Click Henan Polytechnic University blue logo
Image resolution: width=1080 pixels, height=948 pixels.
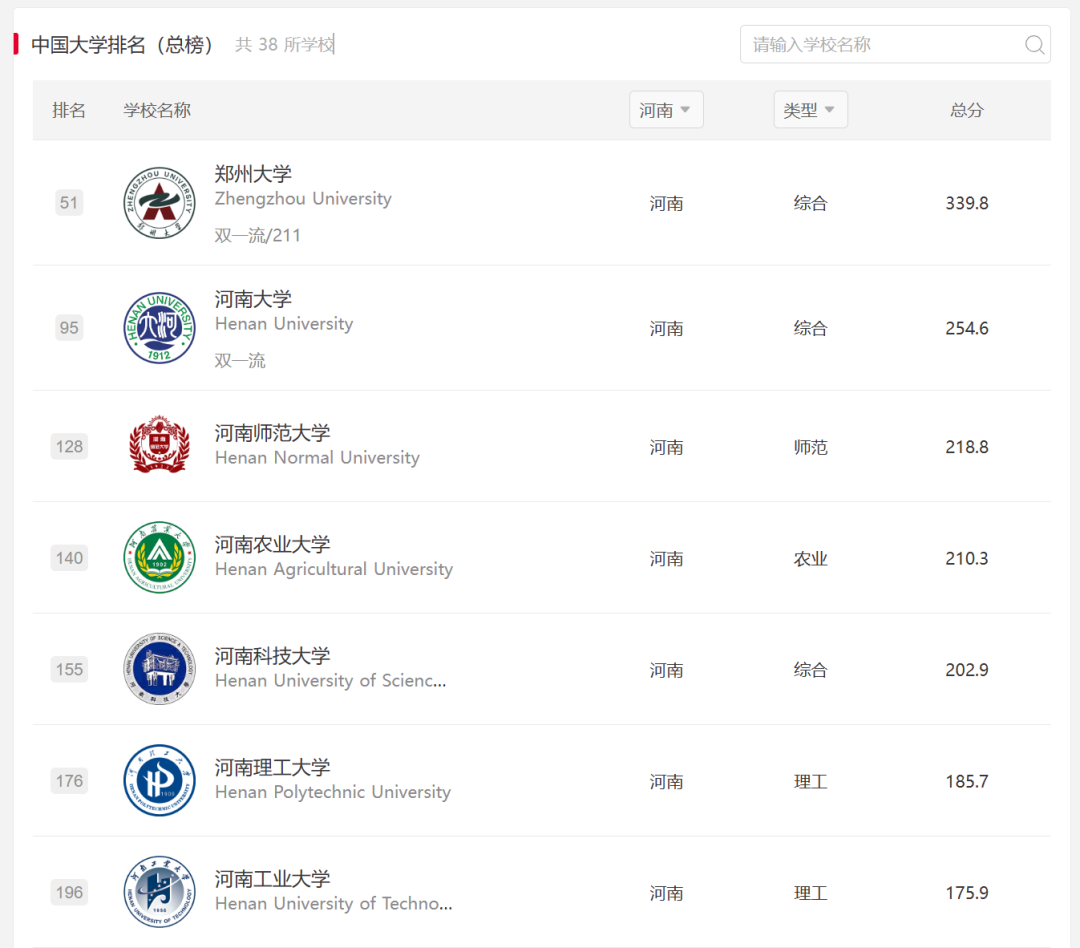[x=159, y=781]
